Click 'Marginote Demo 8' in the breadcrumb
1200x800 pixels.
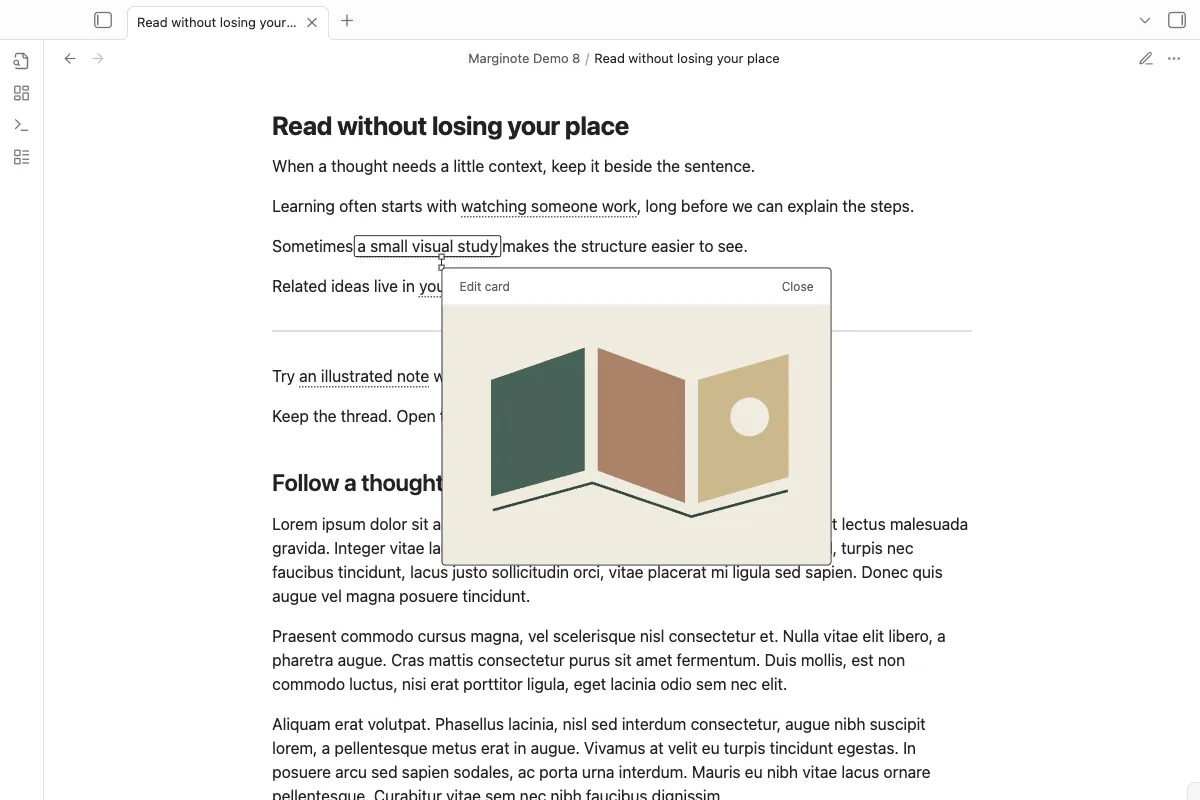pyautogui.click(x=524, y=59)
